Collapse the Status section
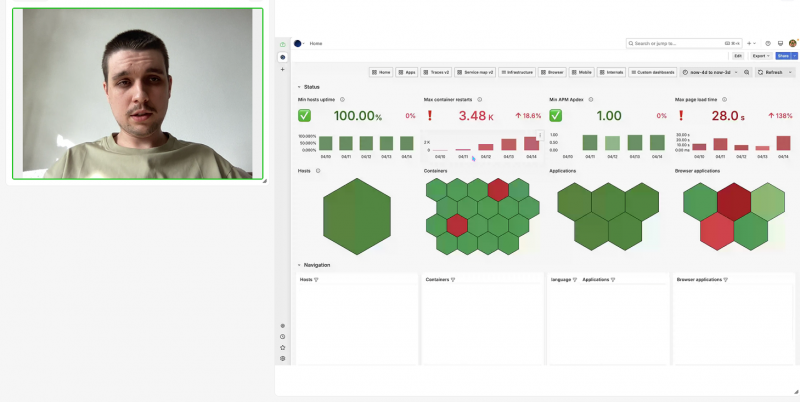Image resolution: width=800 pixels, height=402 pixels. 299,87
